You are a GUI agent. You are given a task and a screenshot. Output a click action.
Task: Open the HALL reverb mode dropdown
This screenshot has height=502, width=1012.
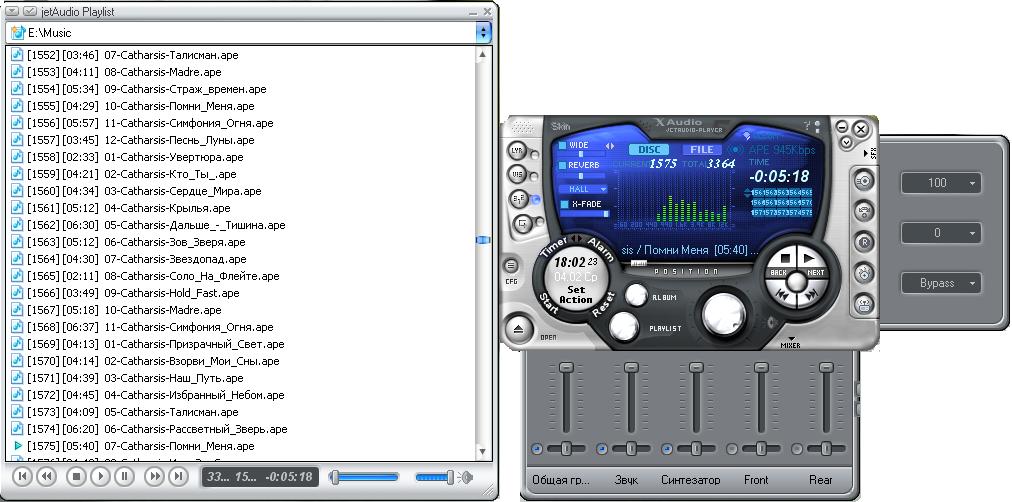(584, 189)
